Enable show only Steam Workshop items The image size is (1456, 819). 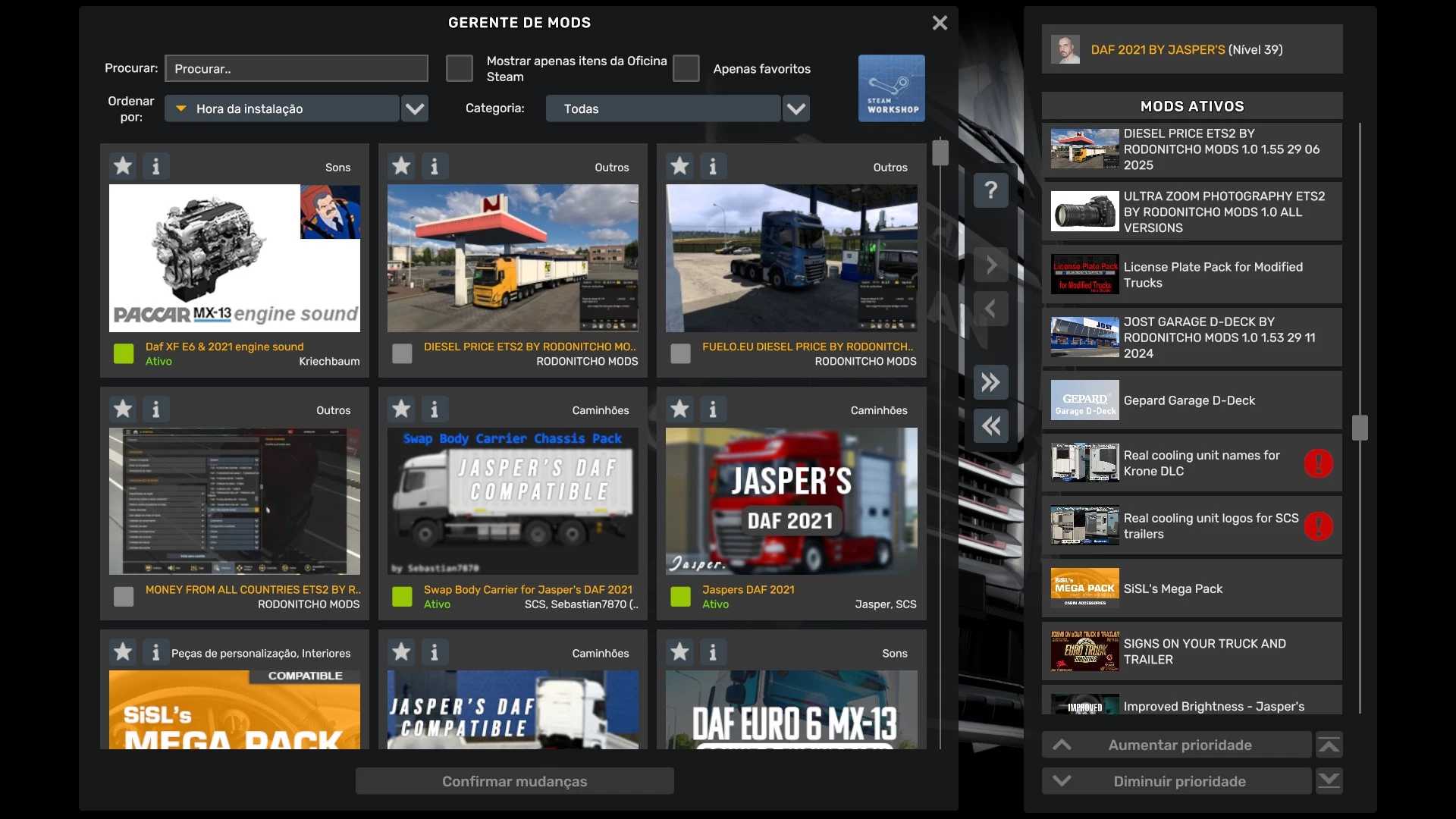(460, 68)
